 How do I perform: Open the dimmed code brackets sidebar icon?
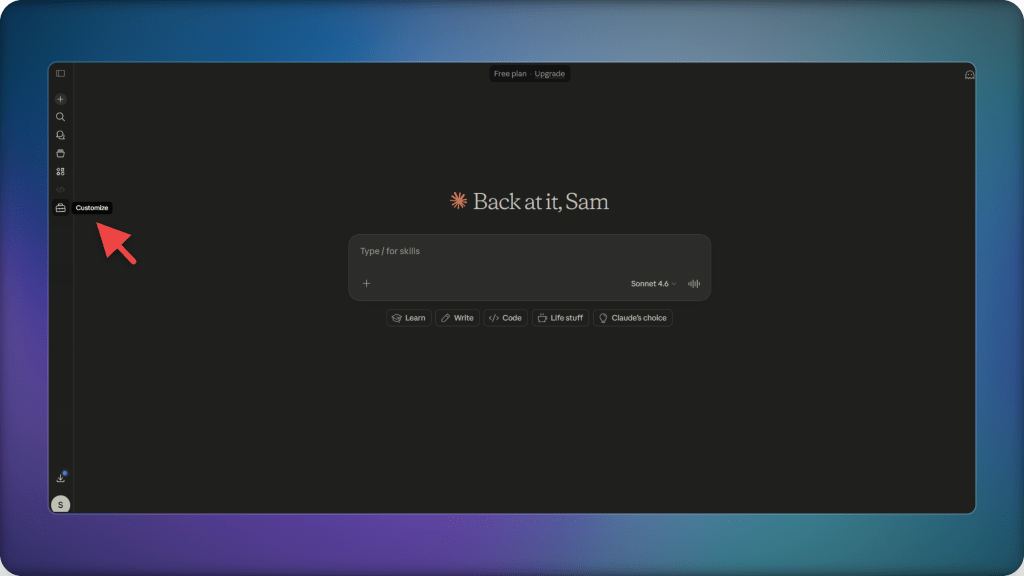[x=60, y=189]
